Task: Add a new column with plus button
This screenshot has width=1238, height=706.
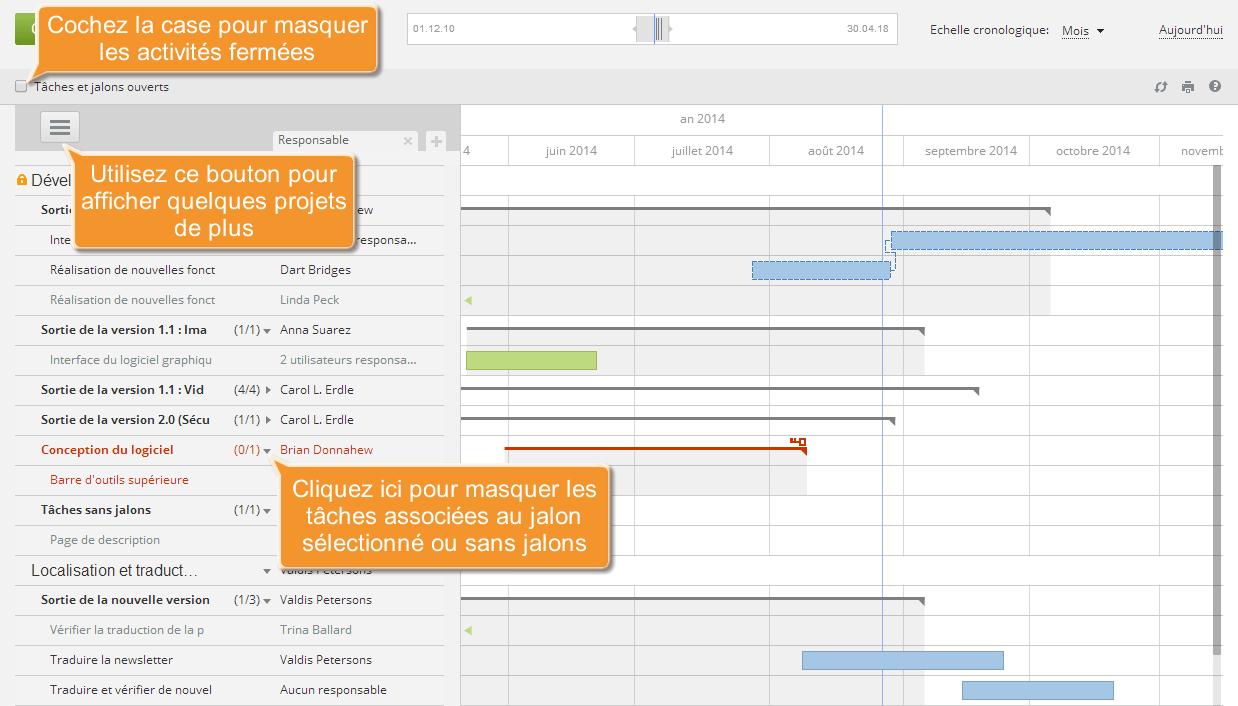Action: pos(436,141)
